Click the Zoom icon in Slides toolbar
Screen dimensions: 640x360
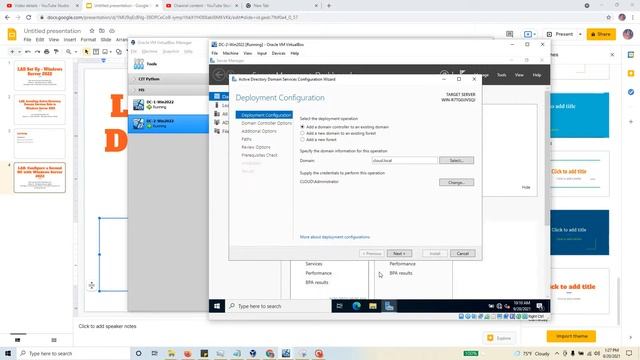tap(69, 52)
